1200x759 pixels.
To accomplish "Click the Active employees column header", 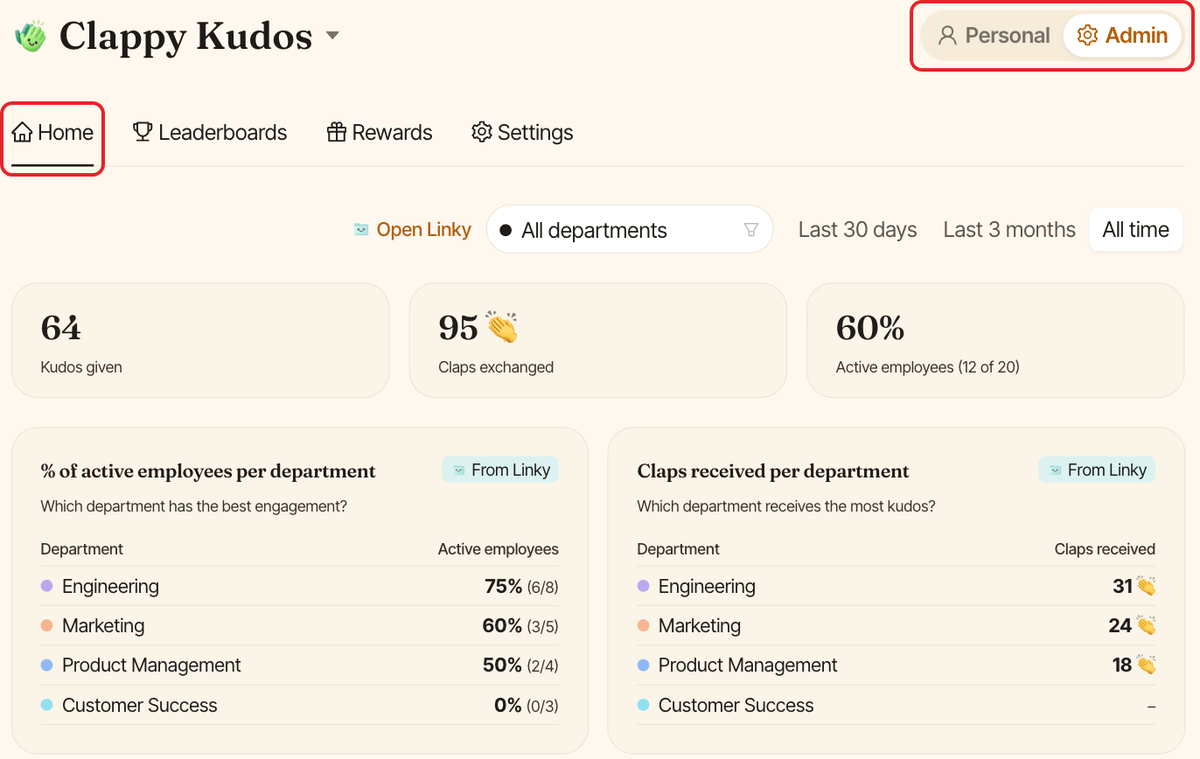I will (498, 549).
